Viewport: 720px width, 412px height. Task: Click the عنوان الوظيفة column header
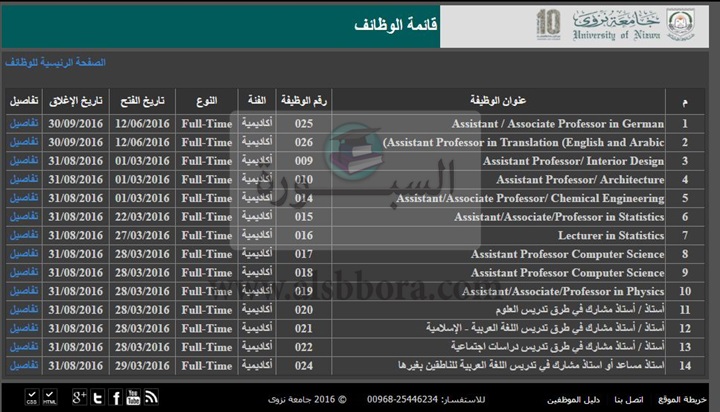(498, 102)
